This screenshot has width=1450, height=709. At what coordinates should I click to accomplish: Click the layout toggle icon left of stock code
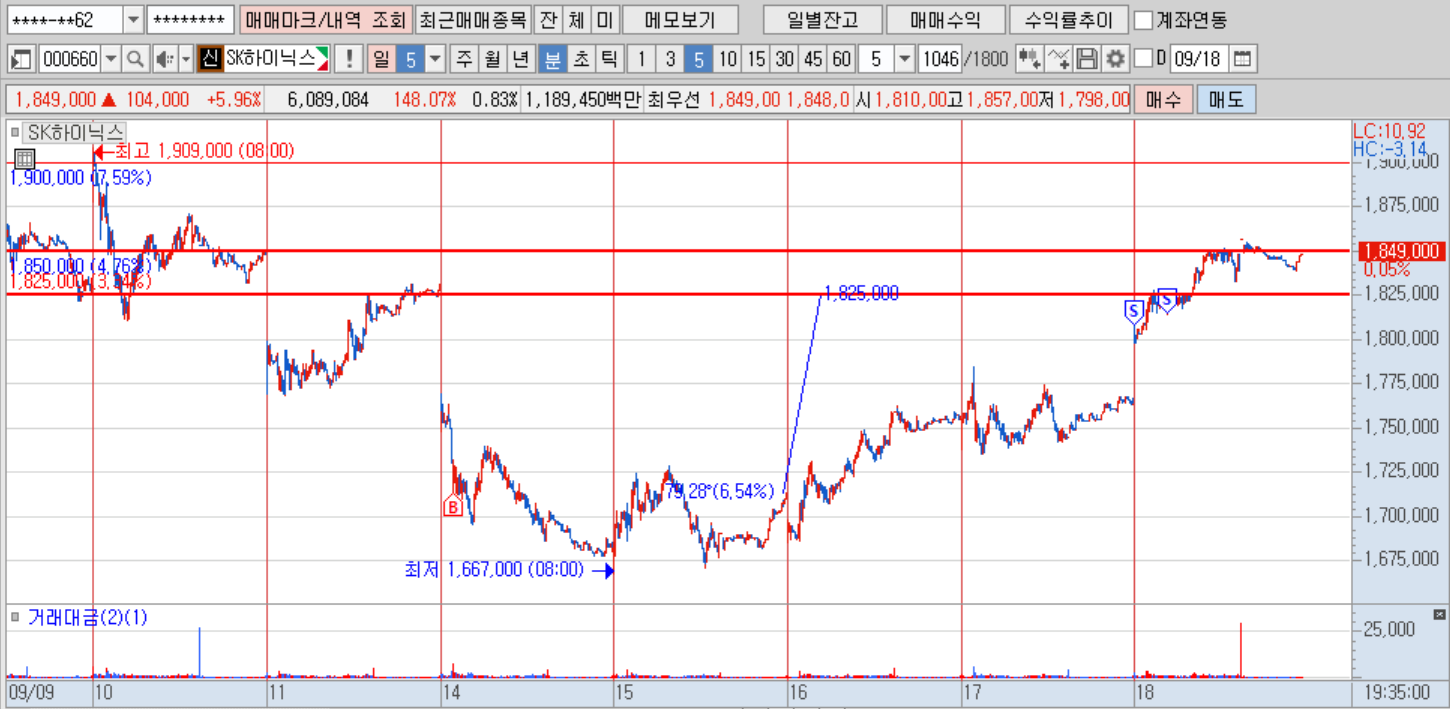(x=21, y=59)
